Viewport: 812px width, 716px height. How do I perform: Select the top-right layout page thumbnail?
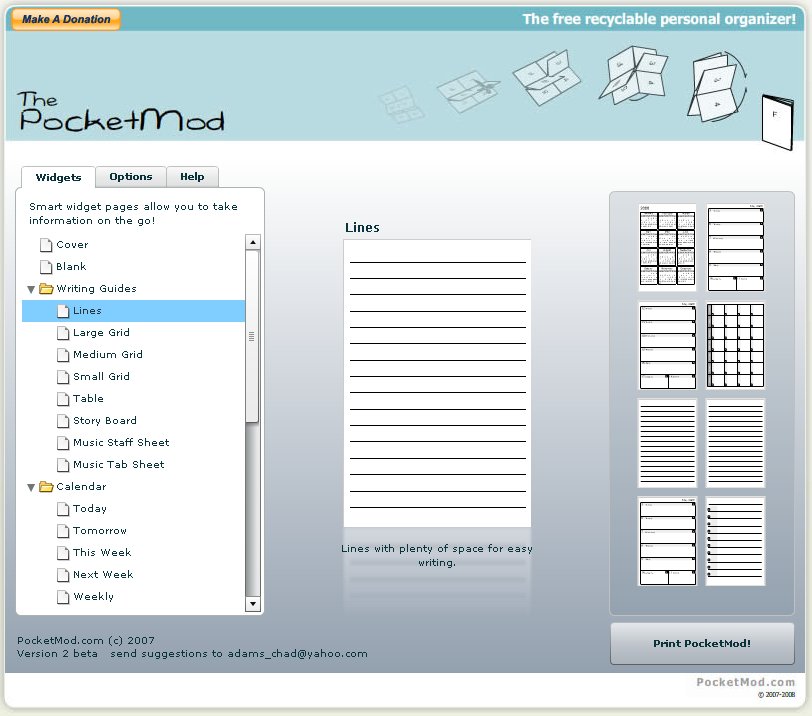735,246
